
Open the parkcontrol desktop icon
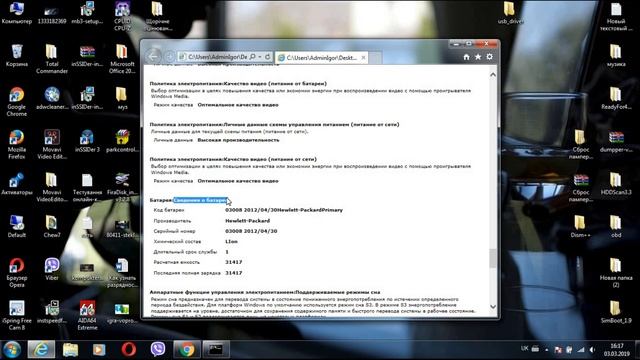(x=122, y=141)
